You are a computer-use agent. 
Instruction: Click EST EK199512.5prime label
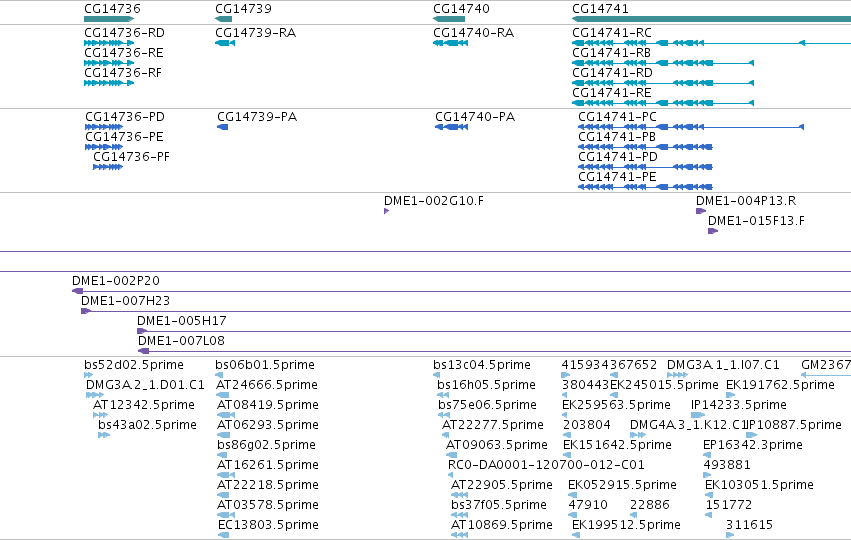coord(626,525)
